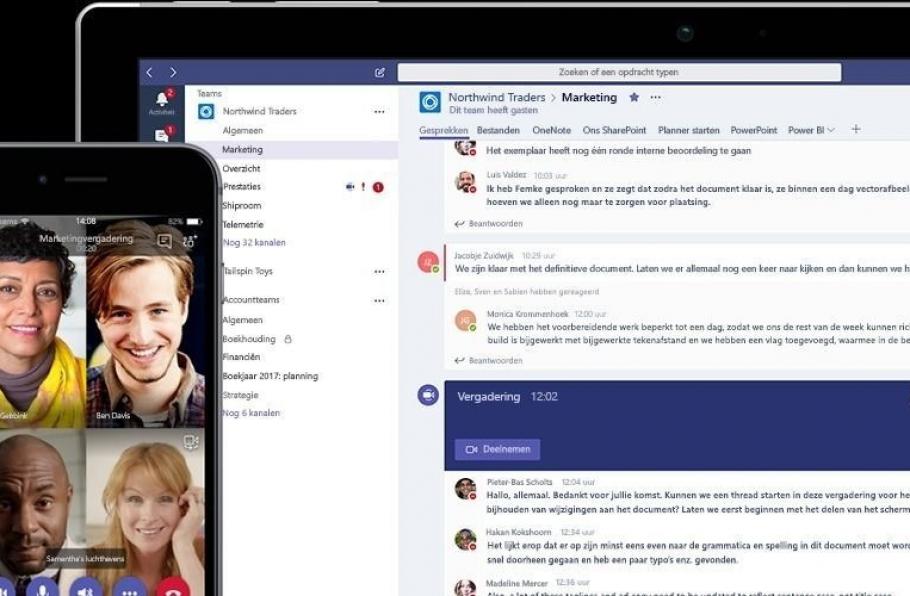
Task: Tap the red hang up button on phone
Action: coord(173,588)
